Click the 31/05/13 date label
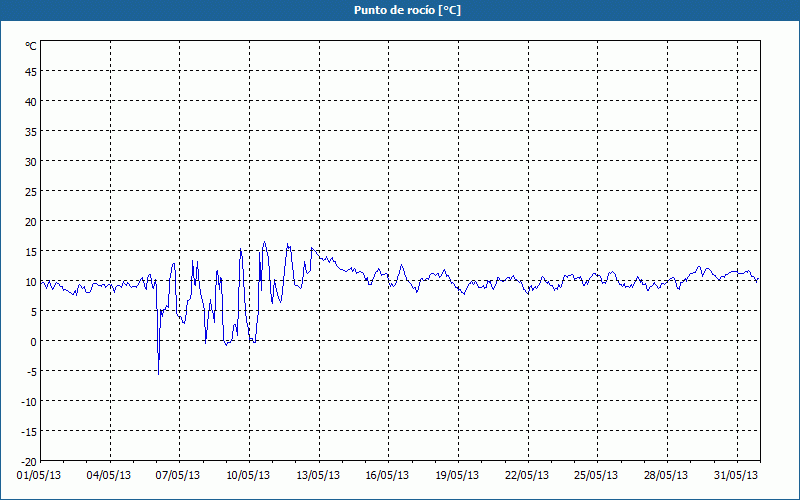 [x=737, y=475]
